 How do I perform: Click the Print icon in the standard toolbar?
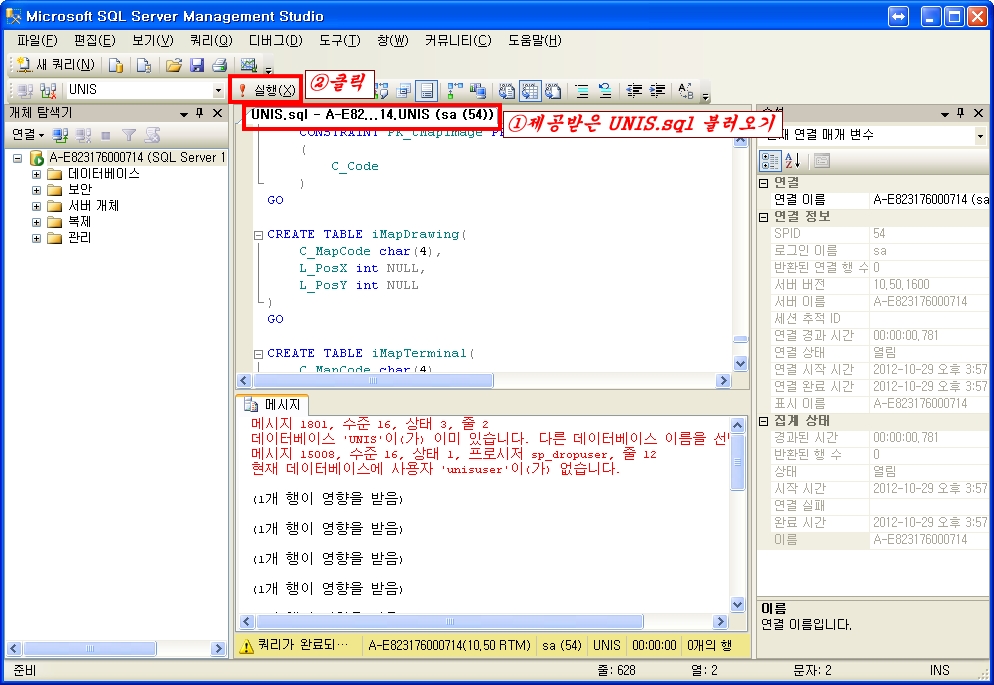219,65
